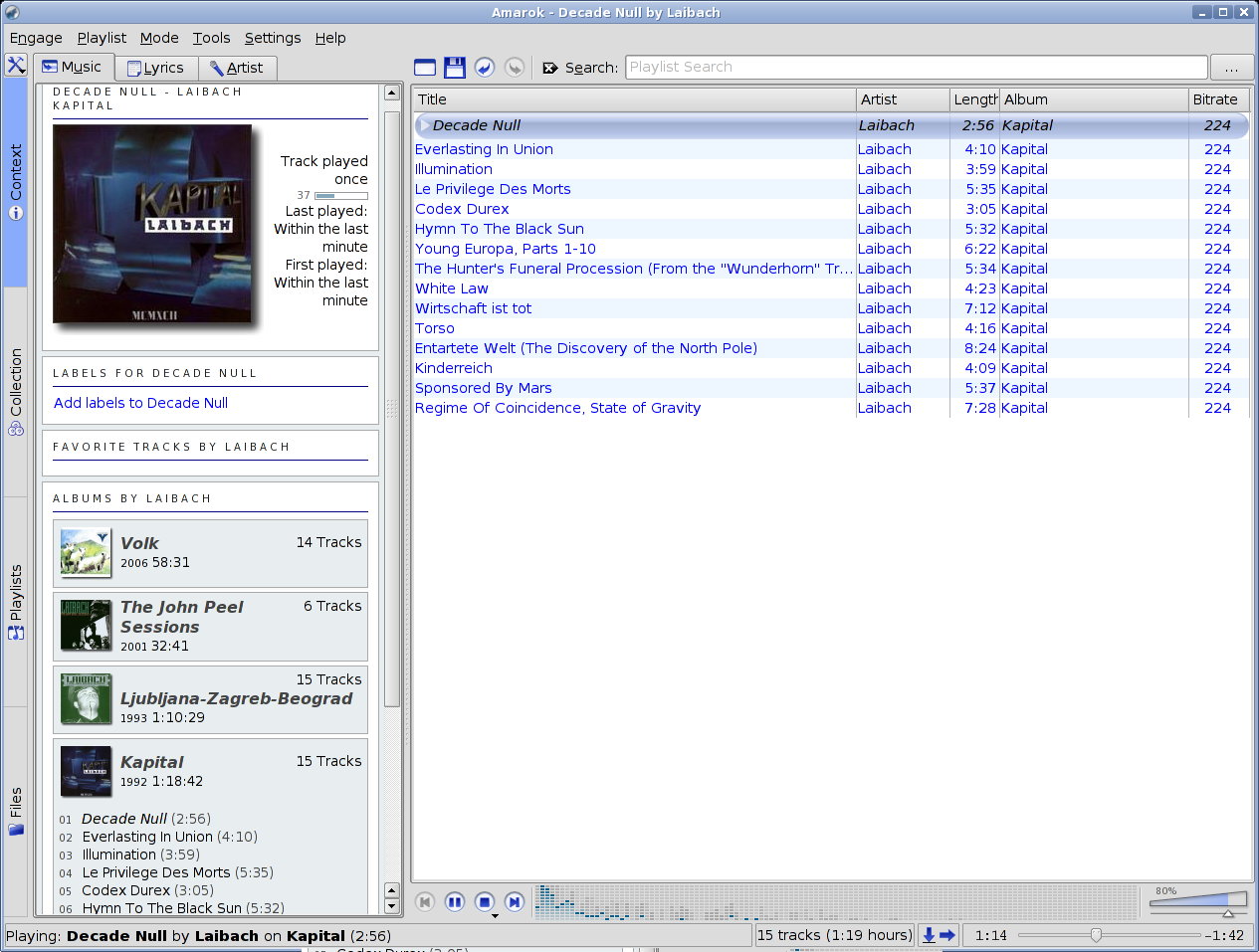Viewport: 1259px width, 952px height.
Task: Skip to the next track
Action: 515,901
